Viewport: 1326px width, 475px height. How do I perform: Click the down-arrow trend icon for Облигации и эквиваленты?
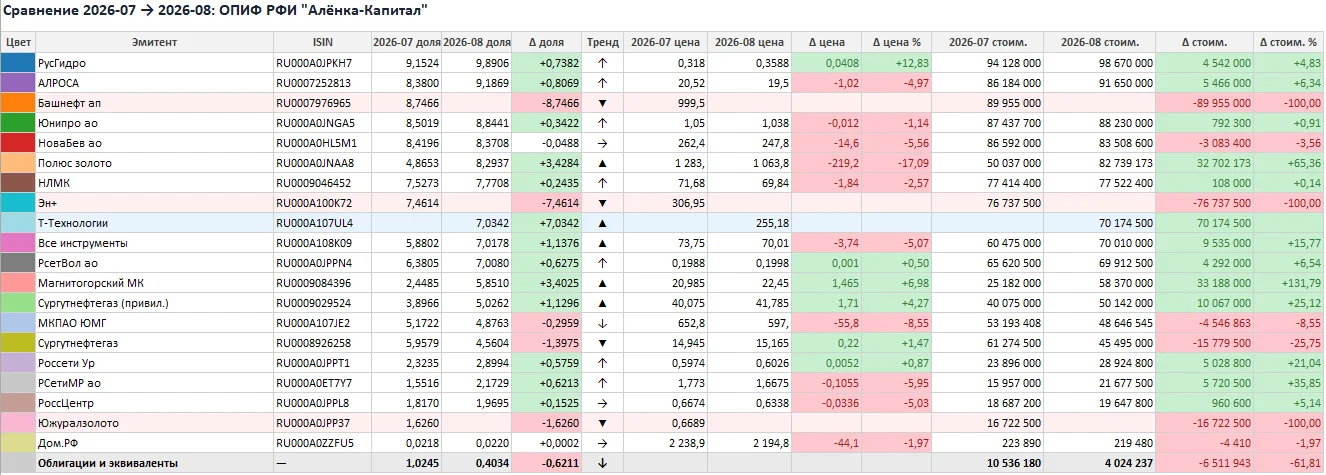tap(602, 462)
